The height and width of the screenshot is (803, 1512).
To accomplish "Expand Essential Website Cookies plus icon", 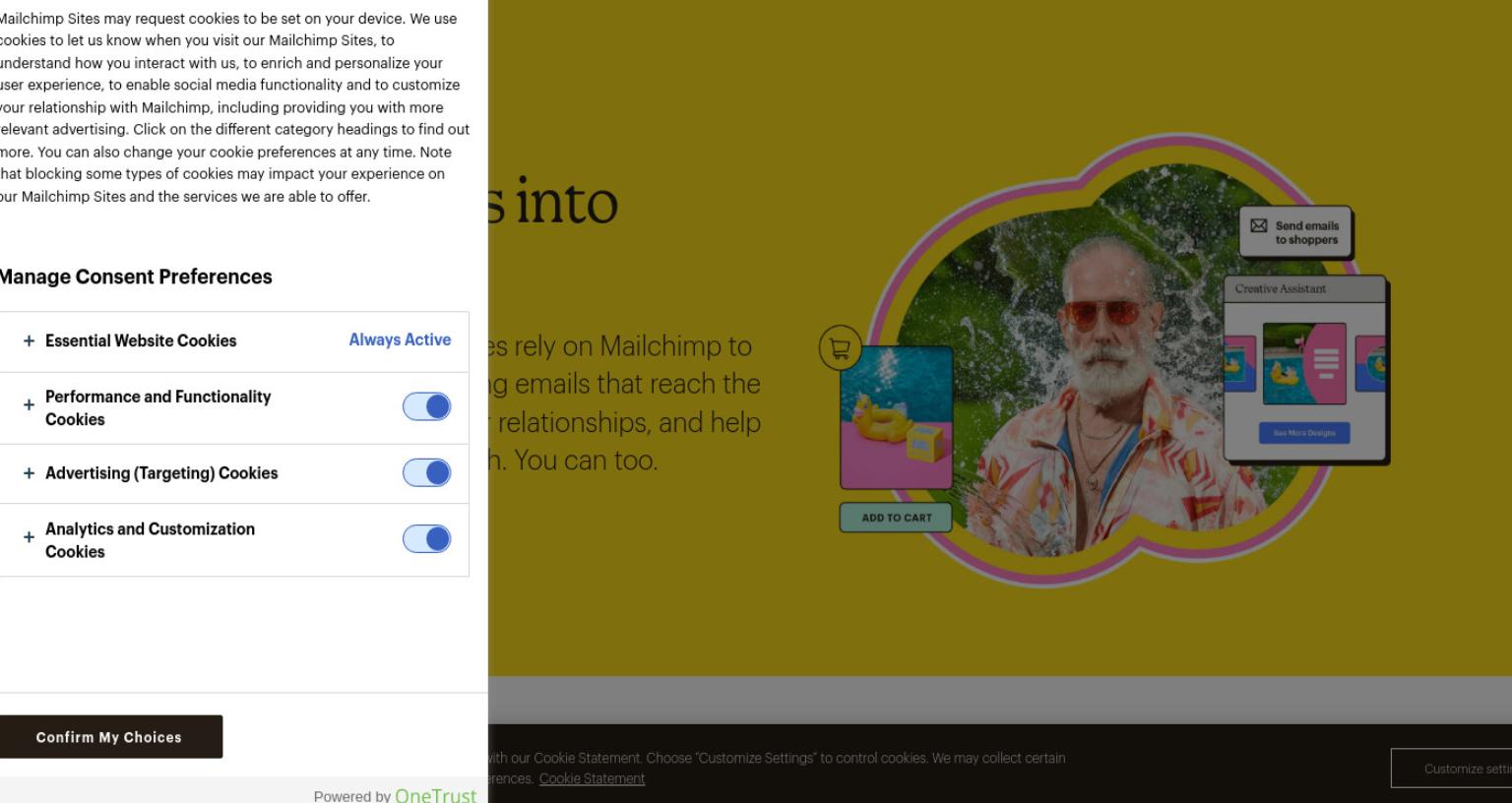I will pyautogui.click(x=29, y=340).
